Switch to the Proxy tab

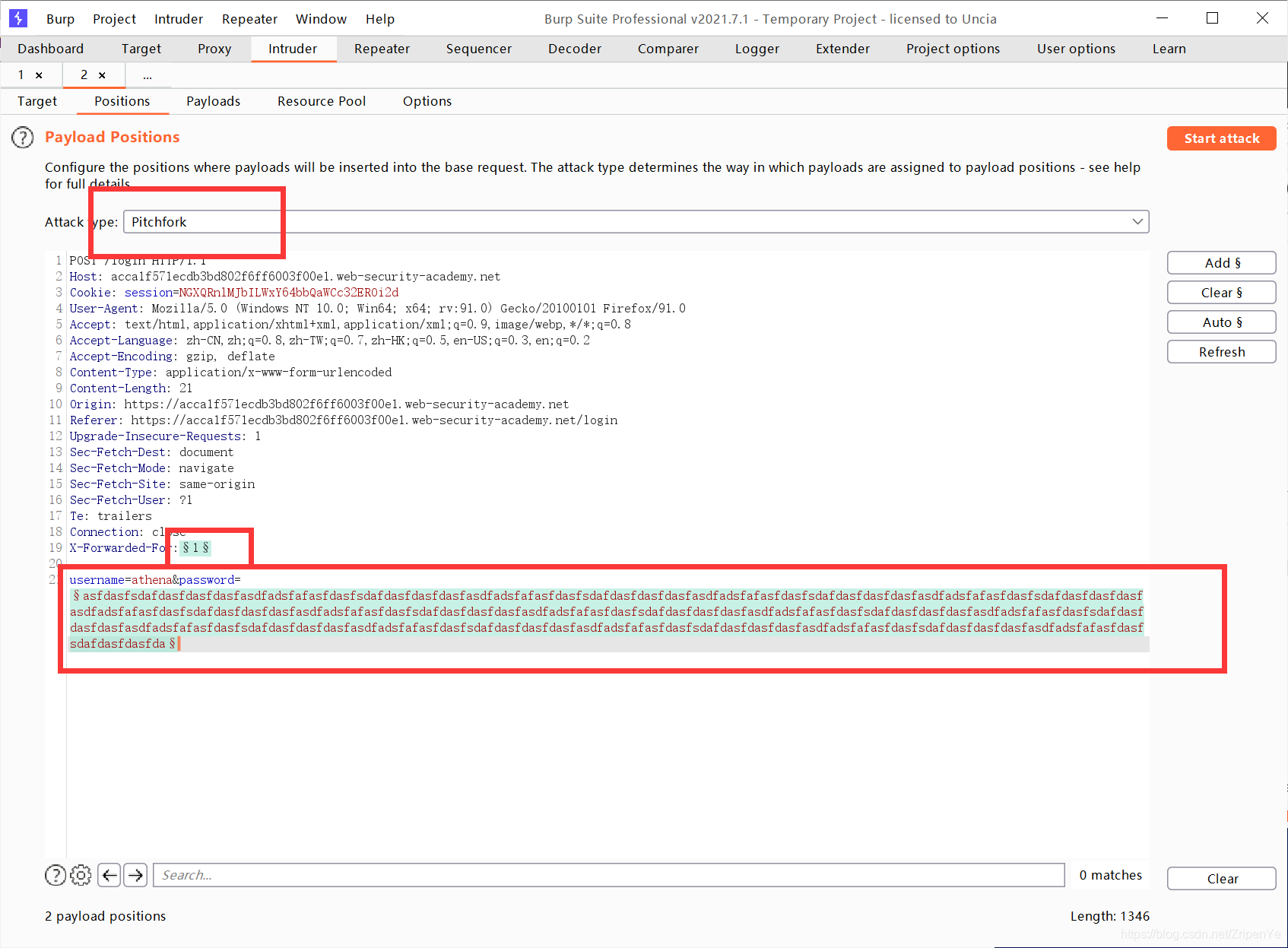[214, 49]
